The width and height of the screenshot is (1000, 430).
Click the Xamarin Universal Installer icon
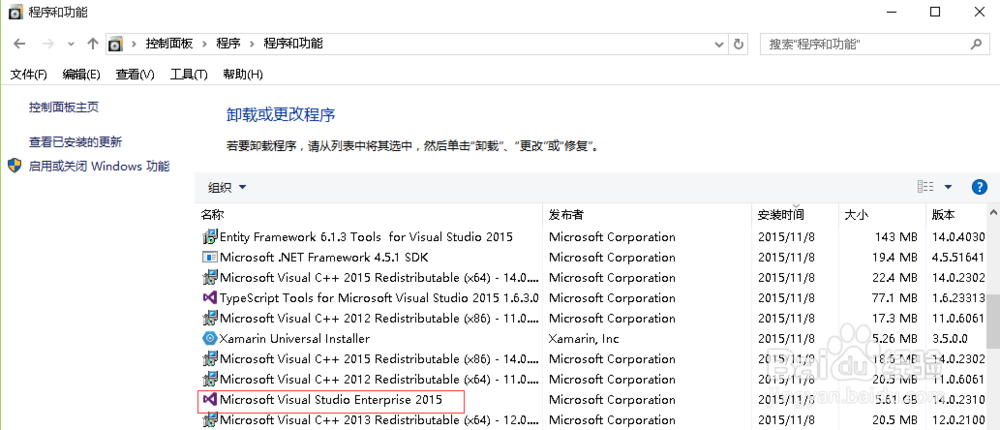tap(210, 339)
